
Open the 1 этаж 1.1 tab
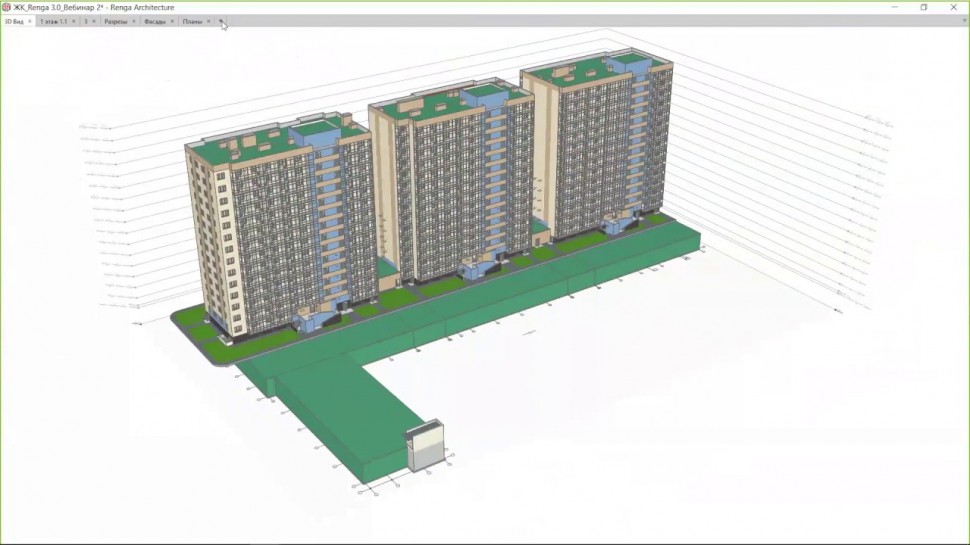[x=53, y=21]
